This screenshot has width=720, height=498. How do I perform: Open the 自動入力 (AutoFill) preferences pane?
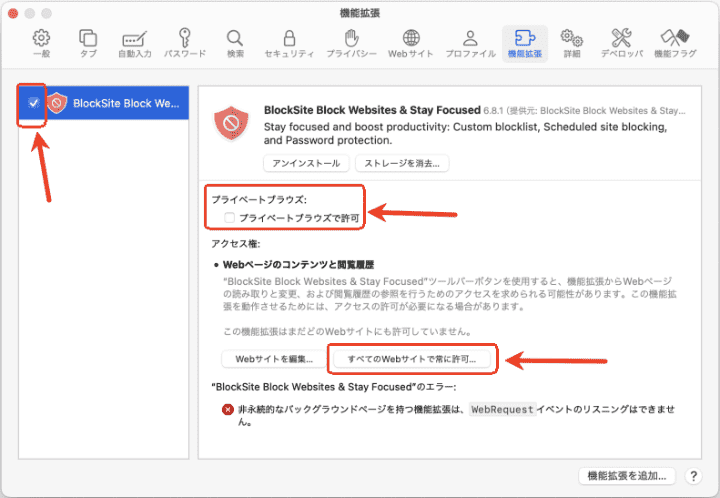[x=135, y=44]
